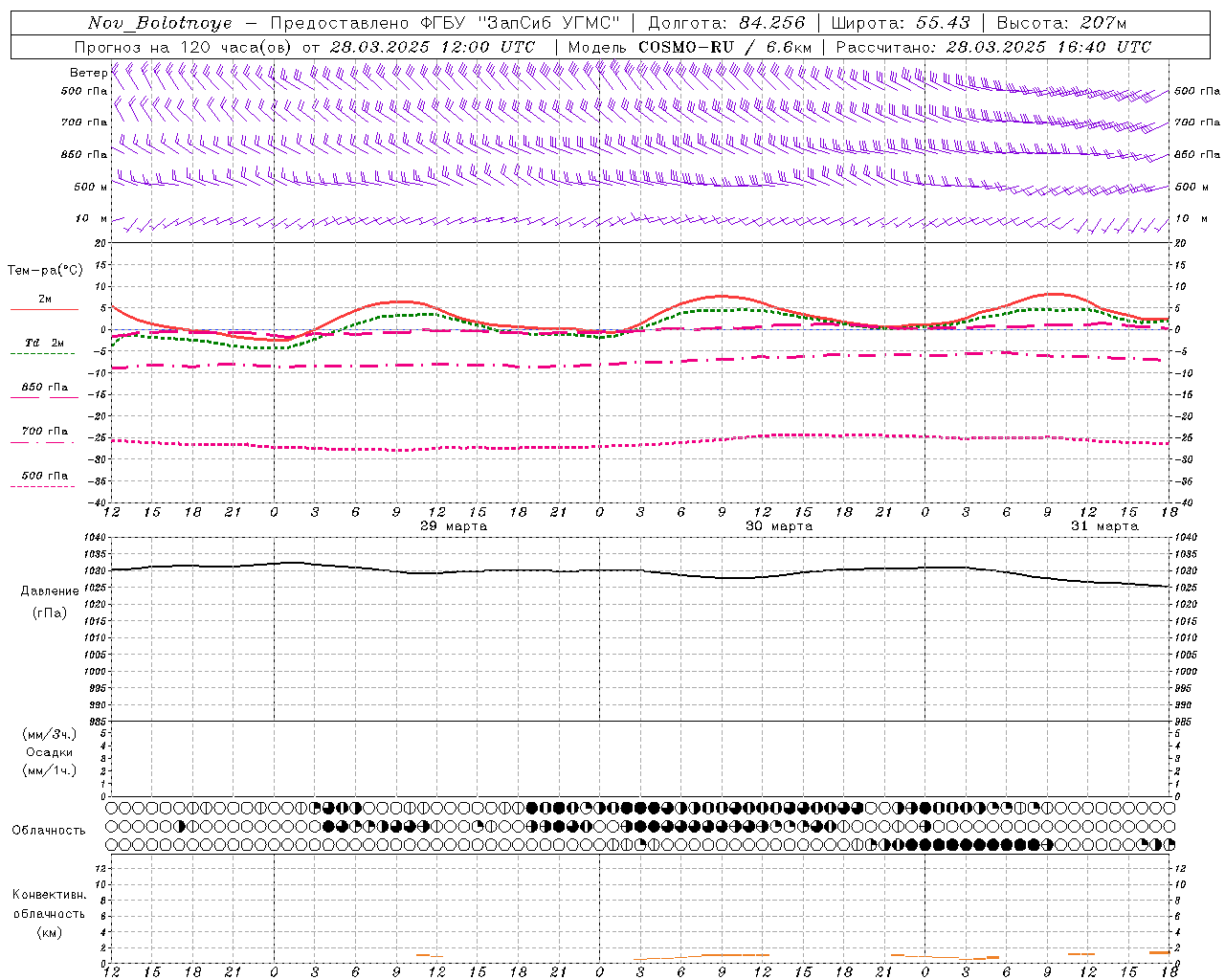Click the 500 гПа temperature legend entry
The width and height of the screenshot is (1225, 980).
pyautogui.click(x=44, y=476)
